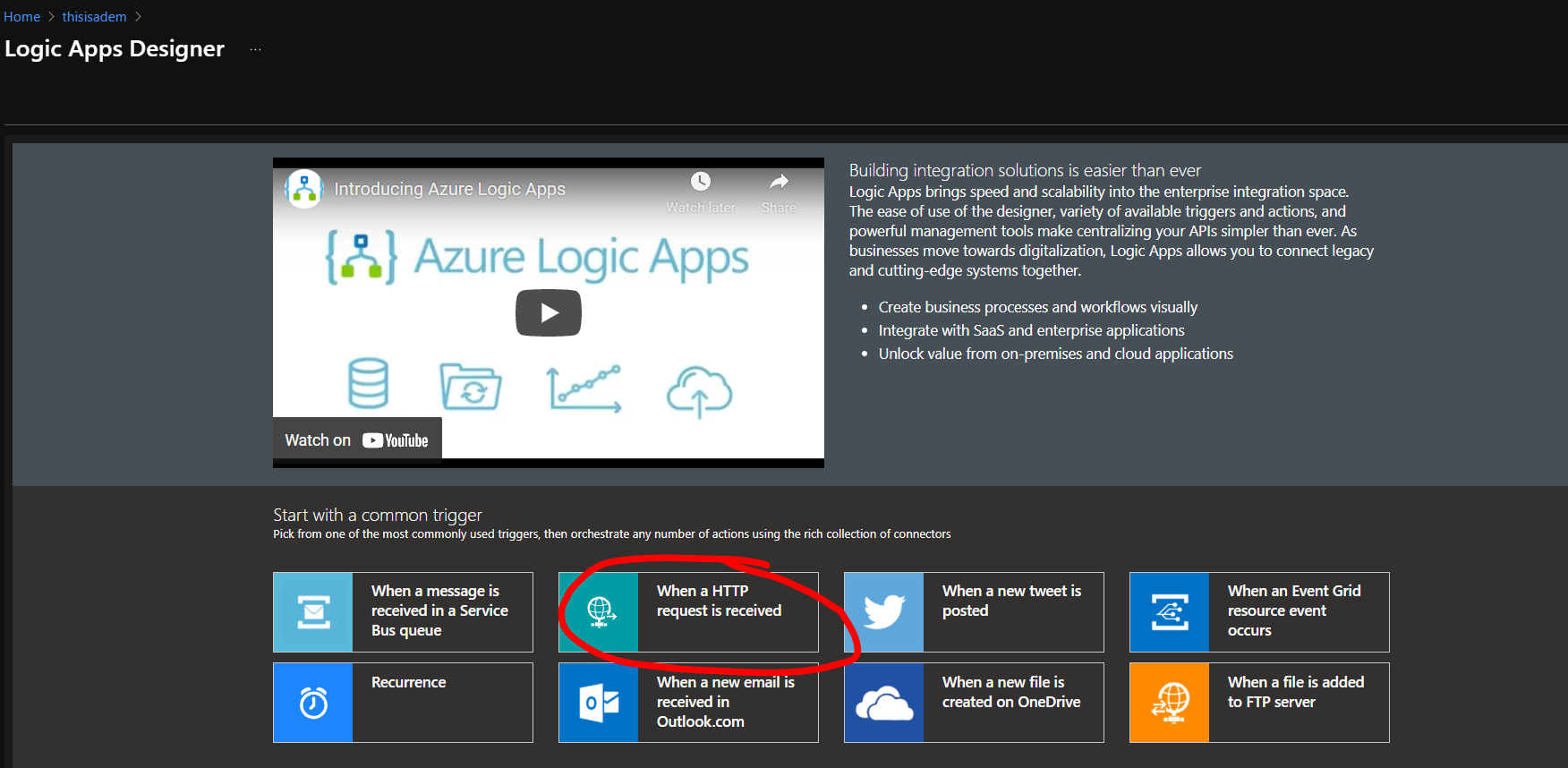Click the video Share arrow icon
The image size is (1568, 768).
point(779,182)
